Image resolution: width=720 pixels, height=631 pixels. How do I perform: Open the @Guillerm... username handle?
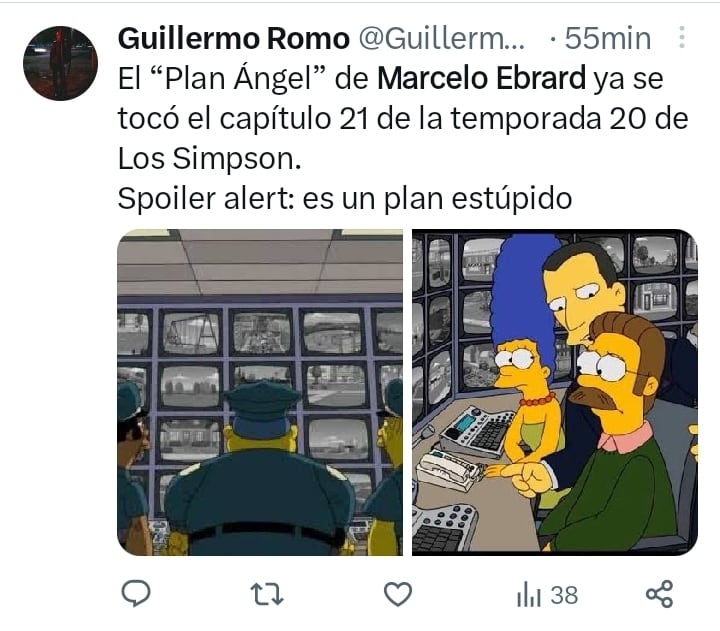pyautogui.click(x=441, y=38)
